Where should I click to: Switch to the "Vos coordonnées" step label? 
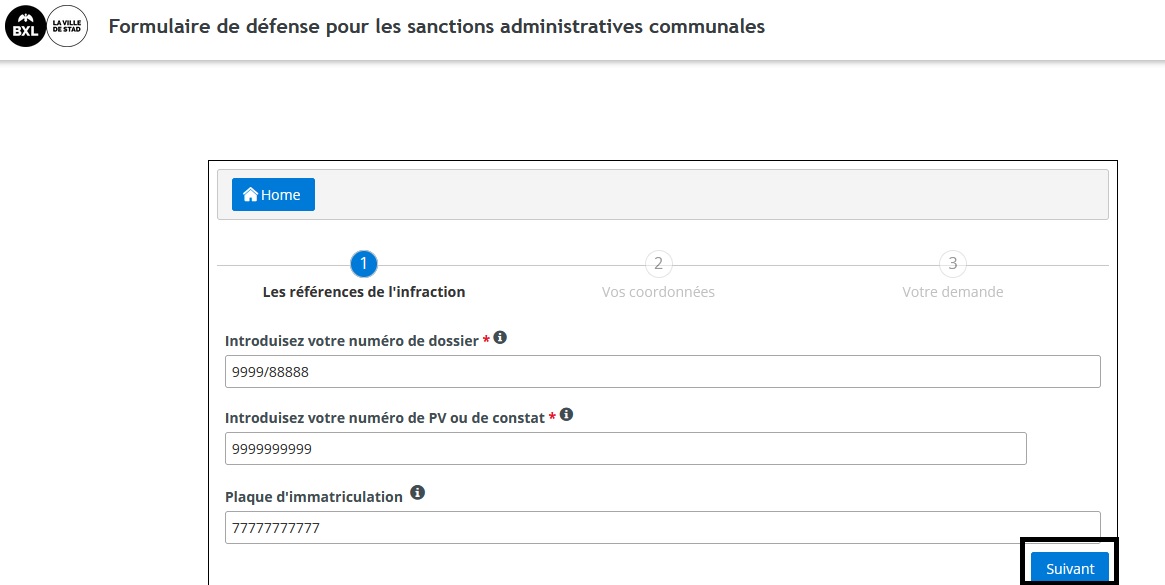pyautogui.click(x=658, y=292)
